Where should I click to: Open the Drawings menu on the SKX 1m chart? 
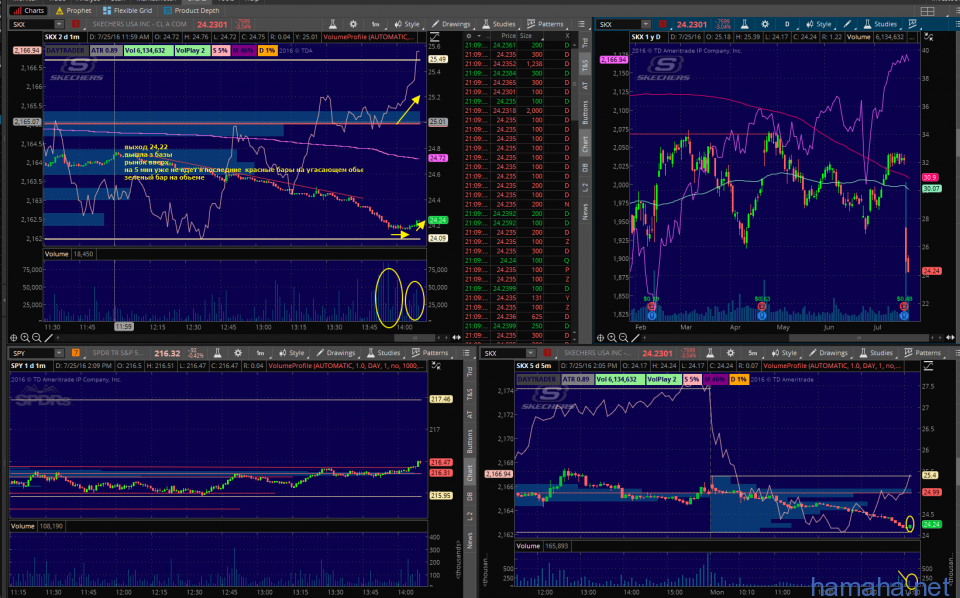coord(451,24)
